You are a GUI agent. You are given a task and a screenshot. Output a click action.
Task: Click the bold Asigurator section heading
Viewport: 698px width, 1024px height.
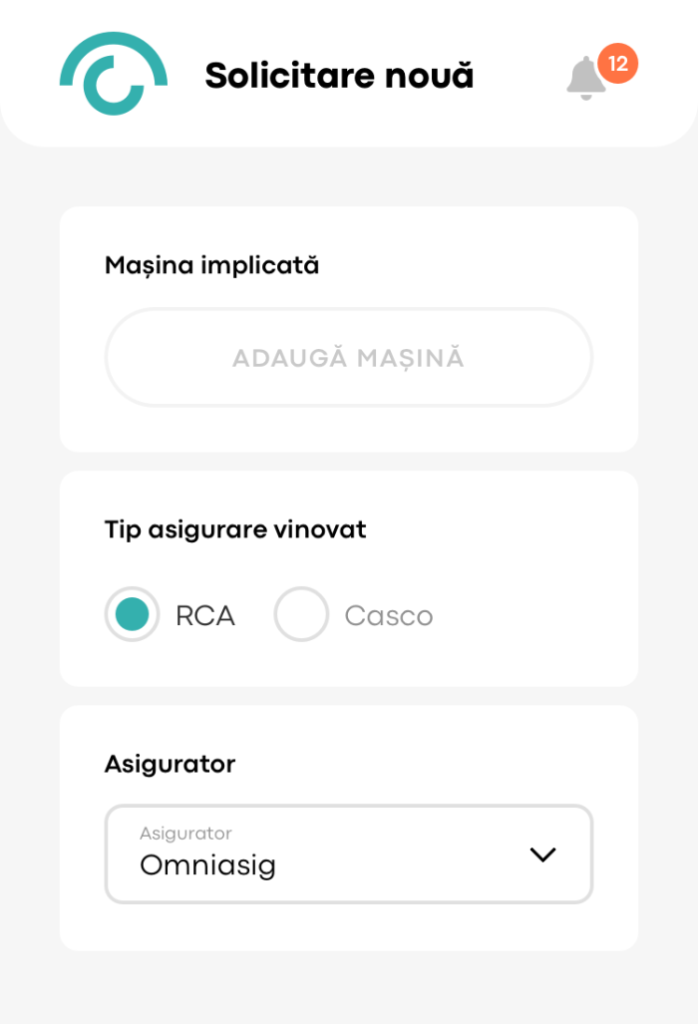[170, 764]
